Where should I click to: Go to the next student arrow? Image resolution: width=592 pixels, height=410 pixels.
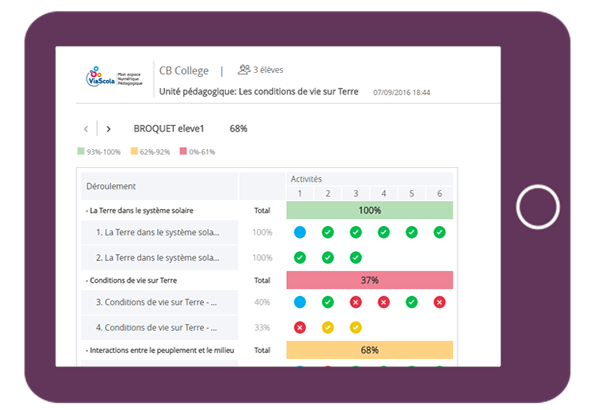click(x=108, y=129)
